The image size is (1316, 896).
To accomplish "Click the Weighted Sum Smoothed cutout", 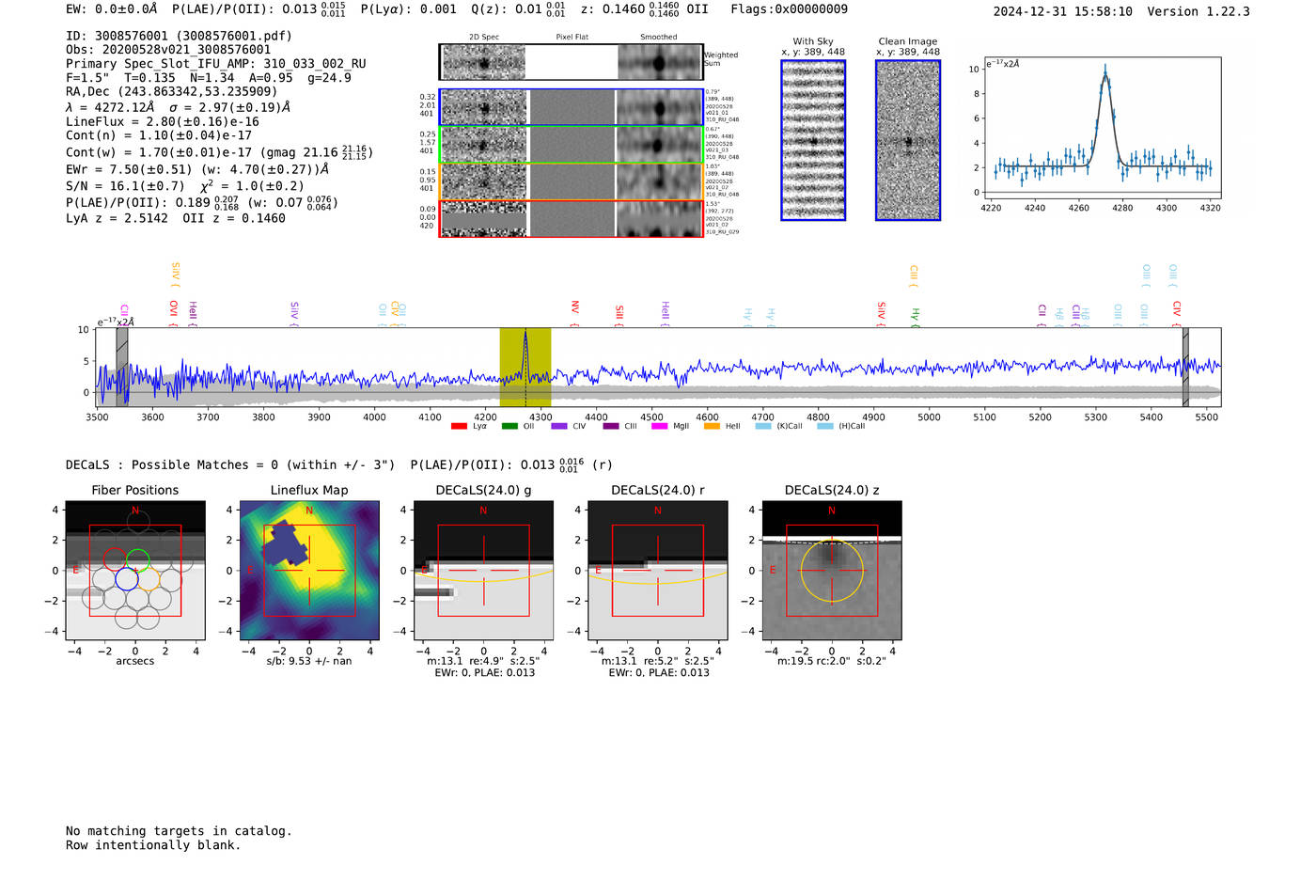I will tap(660, 63).
